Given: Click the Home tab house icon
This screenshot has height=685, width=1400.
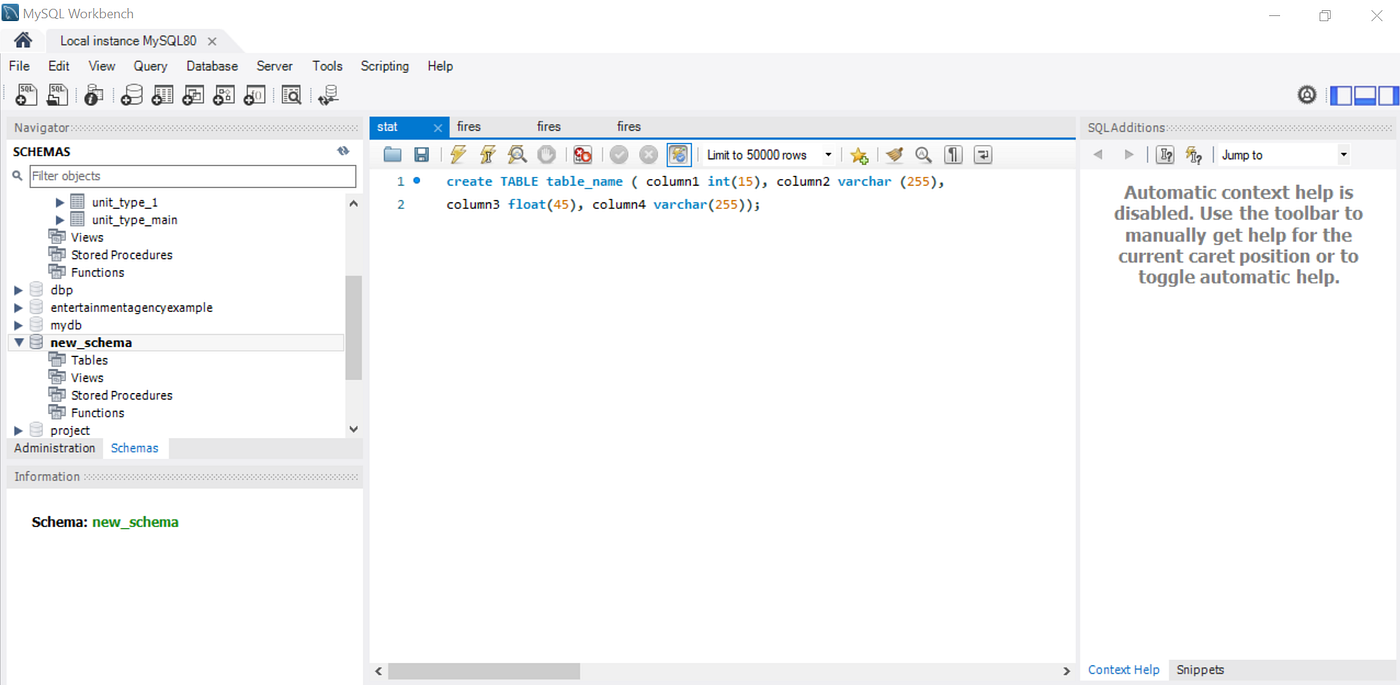Looking at the screenshot, I should pos(22,40).
